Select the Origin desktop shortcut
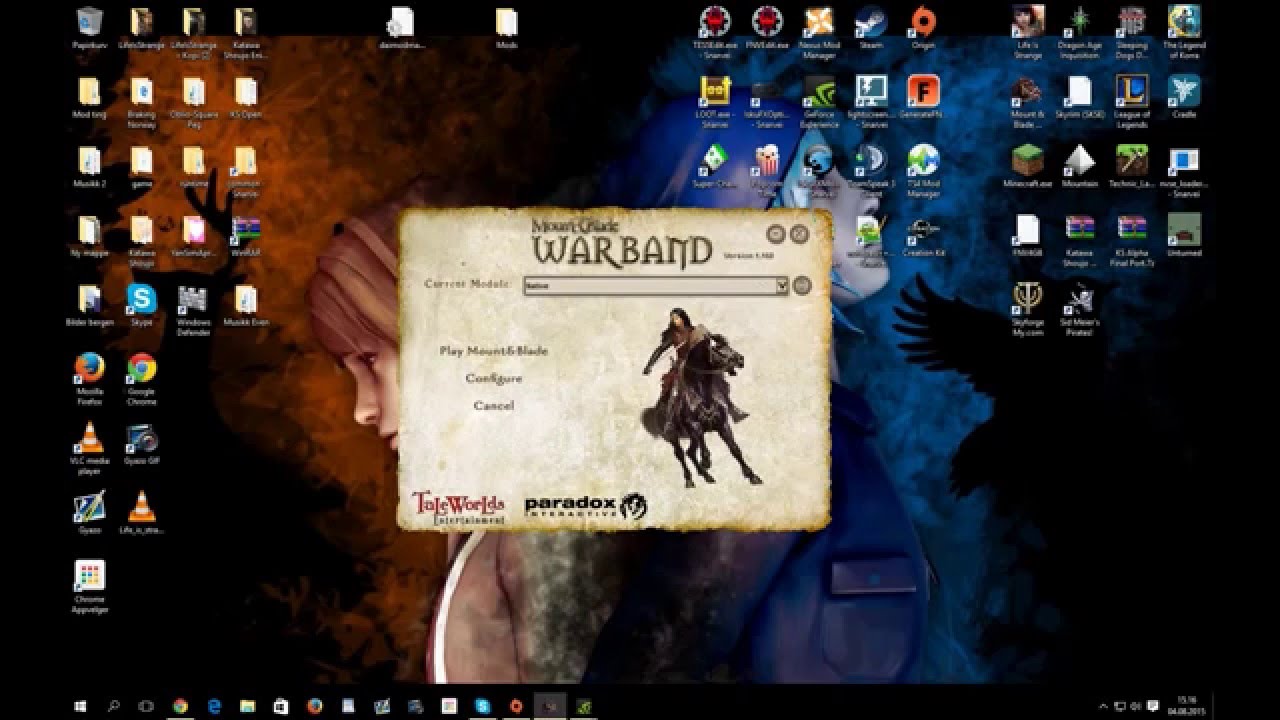 pyautogui.click(x=923, y=27)
